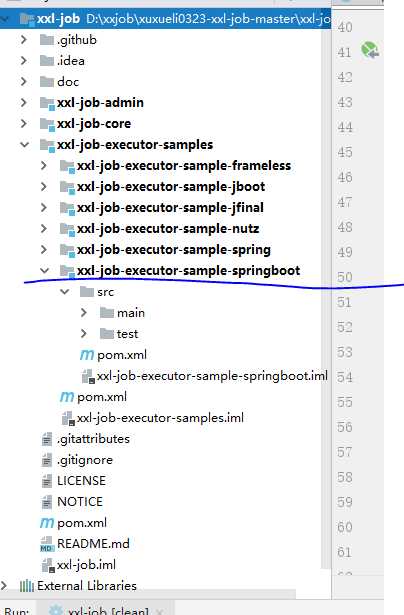Click the project tree vertical scrollbar

(326, 298)
